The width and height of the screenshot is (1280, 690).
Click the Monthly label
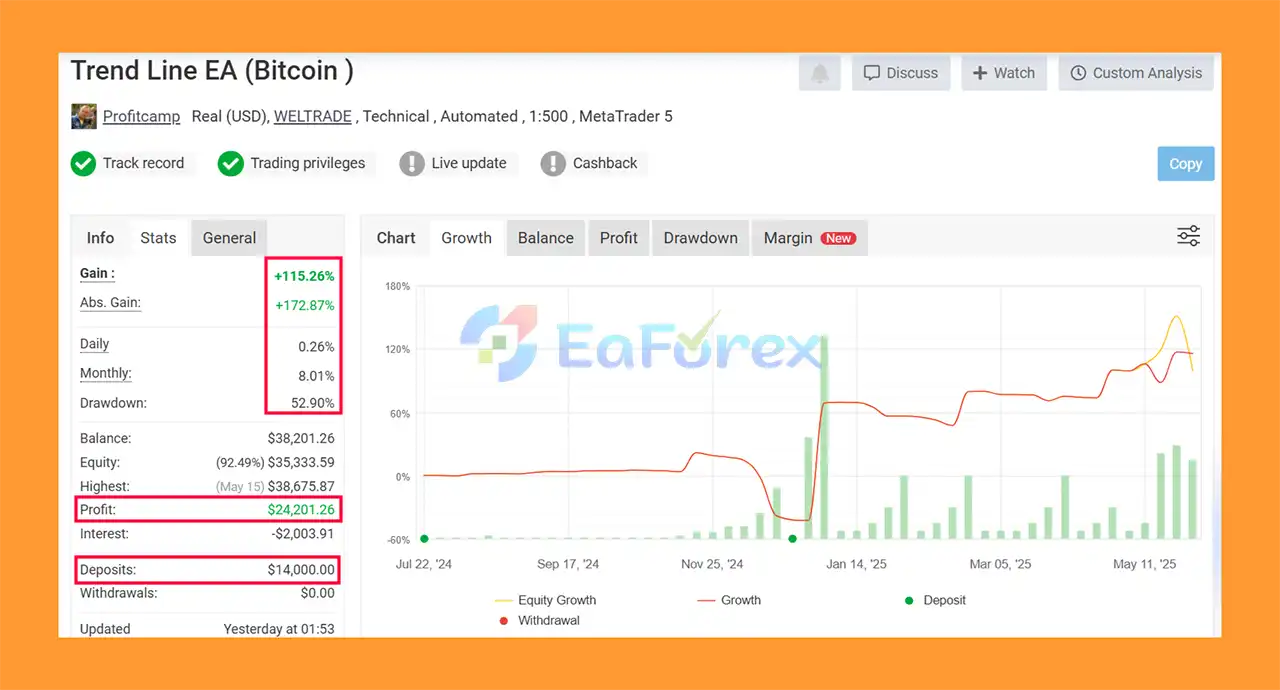tap(105, 373)
